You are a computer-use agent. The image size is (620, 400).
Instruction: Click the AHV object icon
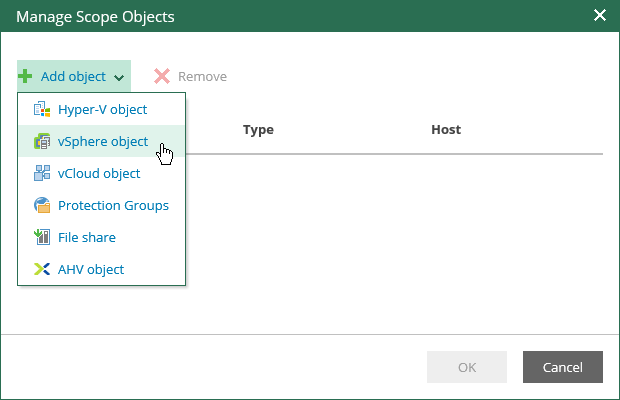42,269
